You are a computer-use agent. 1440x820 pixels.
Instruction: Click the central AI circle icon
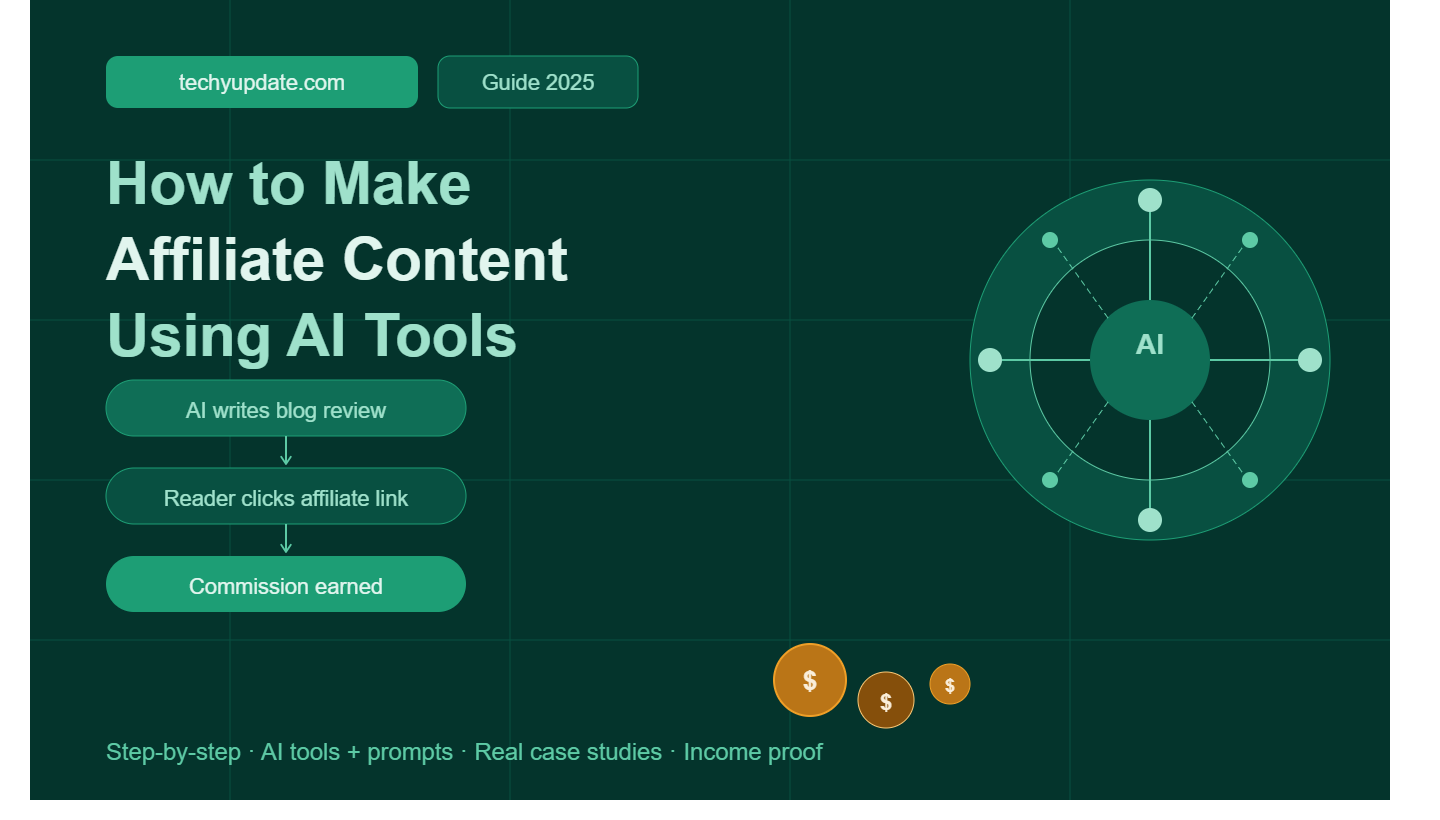point(1150,360)
